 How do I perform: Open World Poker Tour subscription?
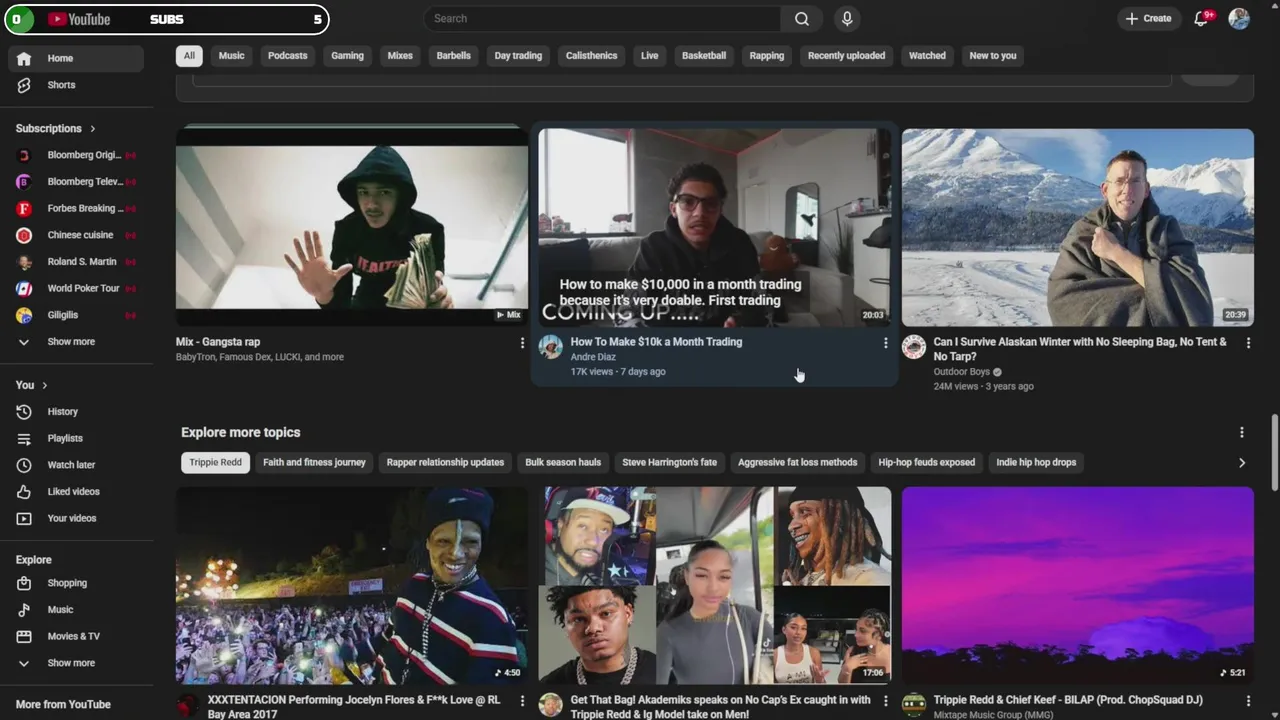[x=76, y=288]
